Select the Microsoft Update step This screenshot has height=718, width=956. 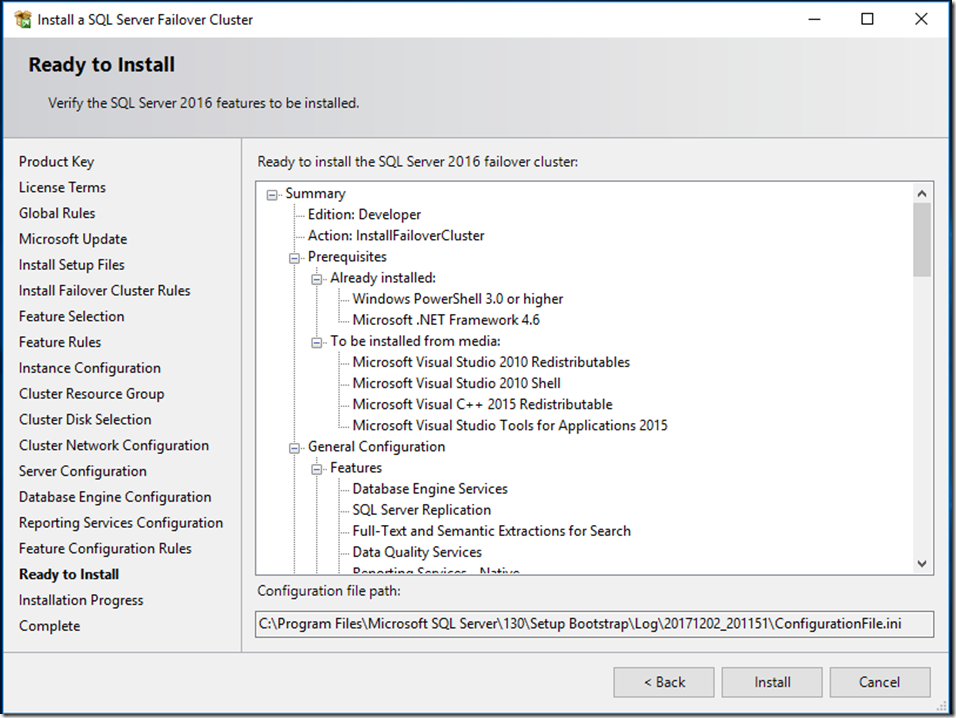[73, 239]
